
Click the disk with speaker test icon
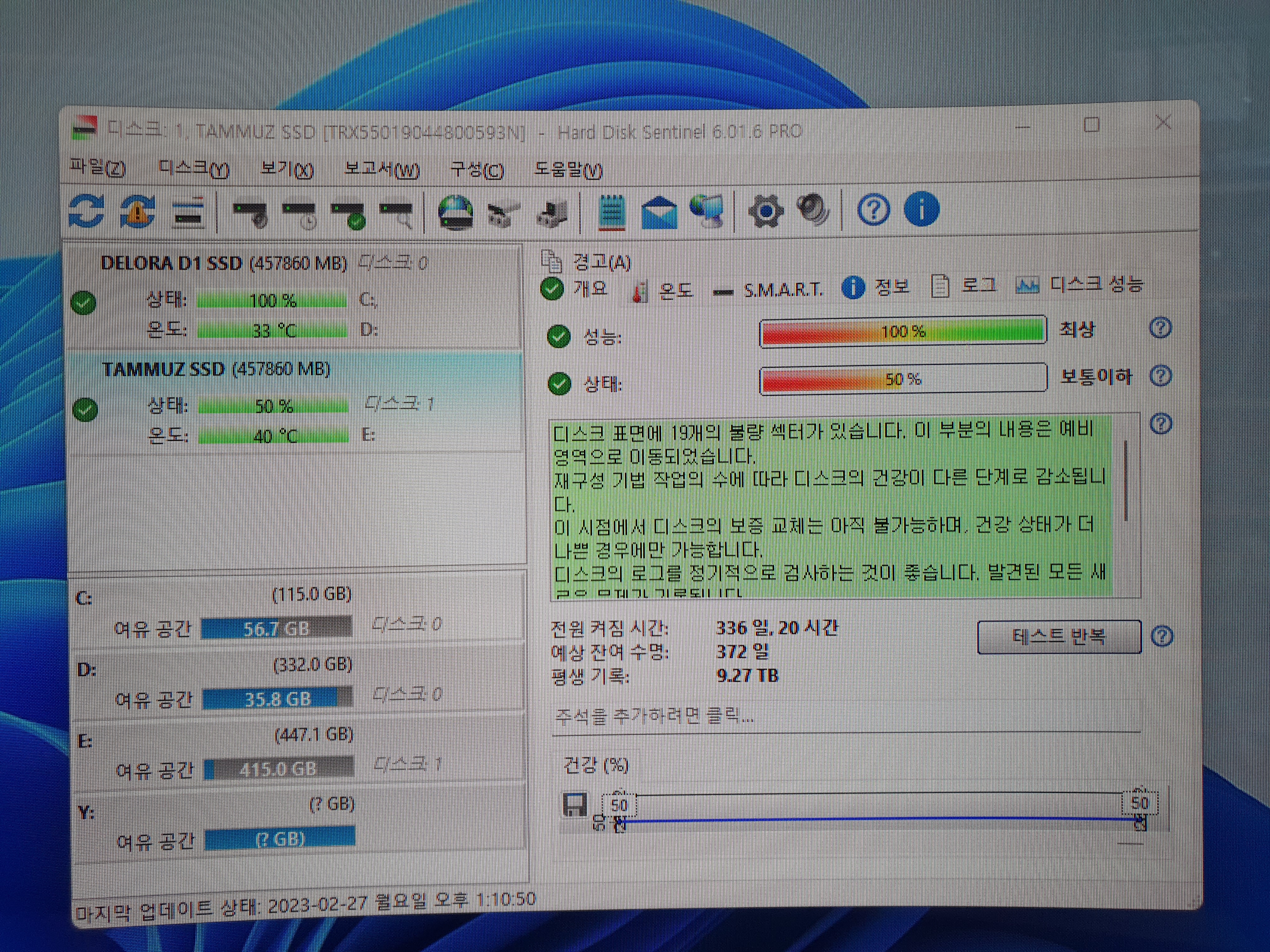tap(251, 215)
